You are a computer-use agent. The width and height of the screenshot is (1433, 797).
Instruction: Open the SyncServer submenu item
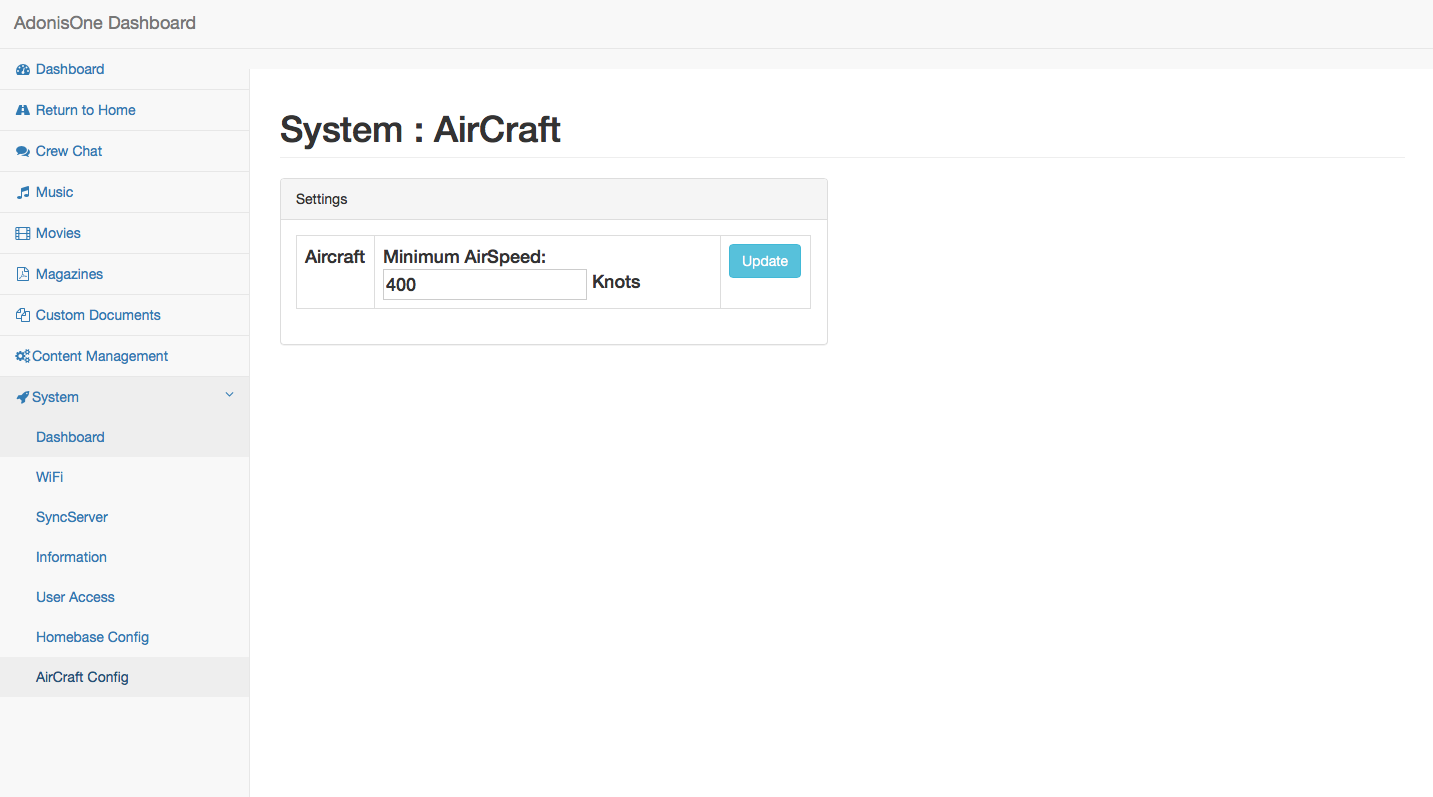(72, 517)
